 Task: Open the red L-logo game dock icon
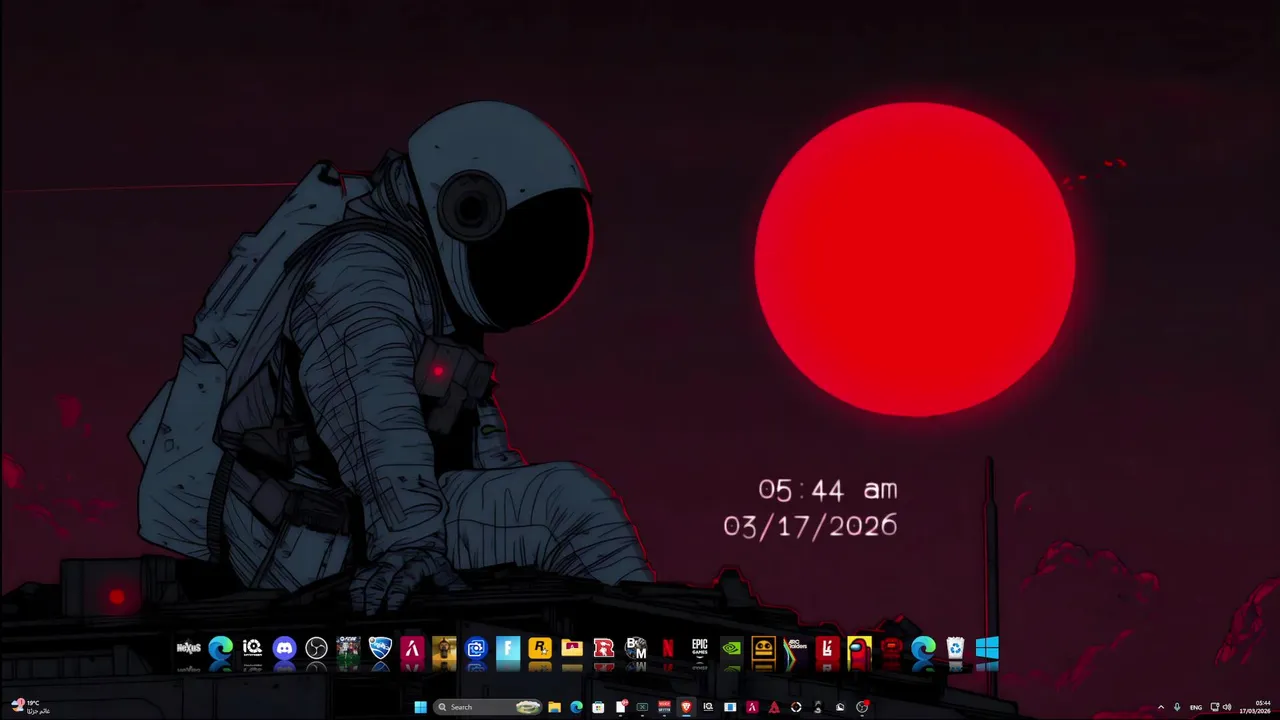(x=827, y=649)
